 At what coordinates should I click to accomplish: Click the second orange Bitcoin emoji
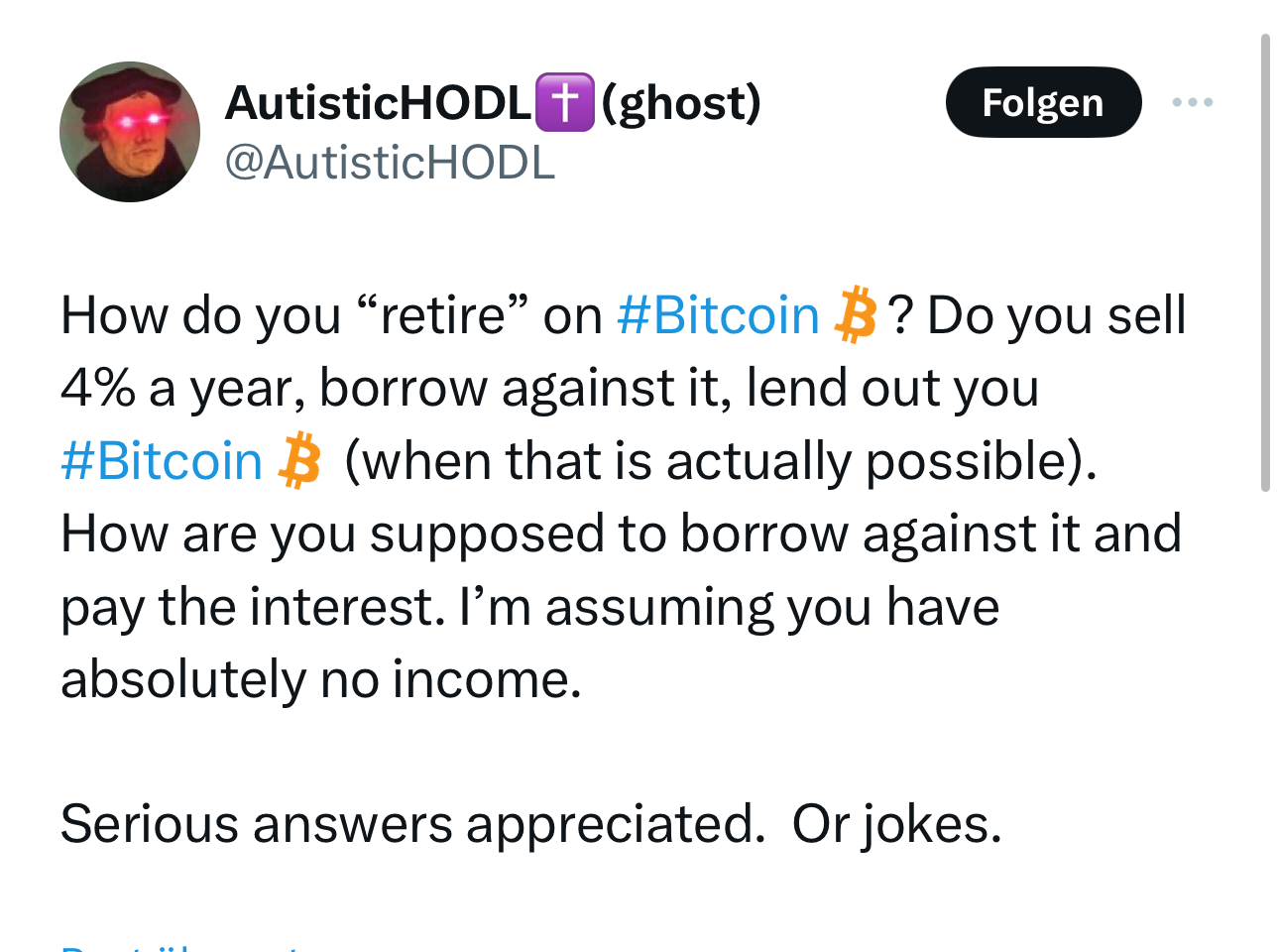(299, 461)
